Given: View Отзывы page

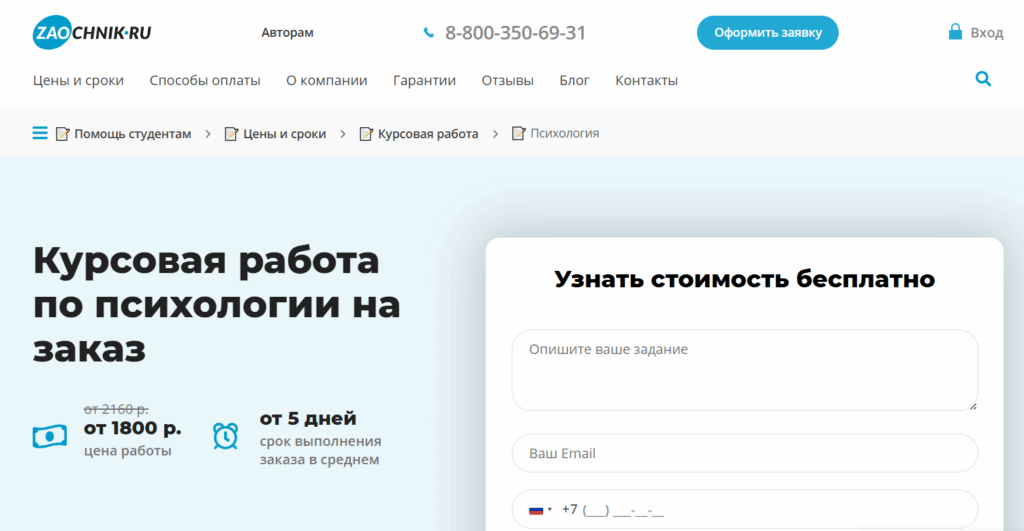Looking at the screenshot, I should coord(507,80).
